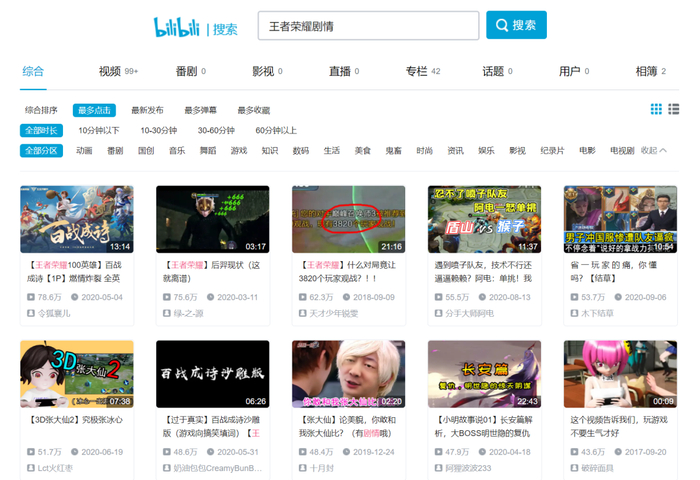Open the 长安篇 22:43 video thumbnail
This screenshot has width=700, height=480.
tap(484, 374)
